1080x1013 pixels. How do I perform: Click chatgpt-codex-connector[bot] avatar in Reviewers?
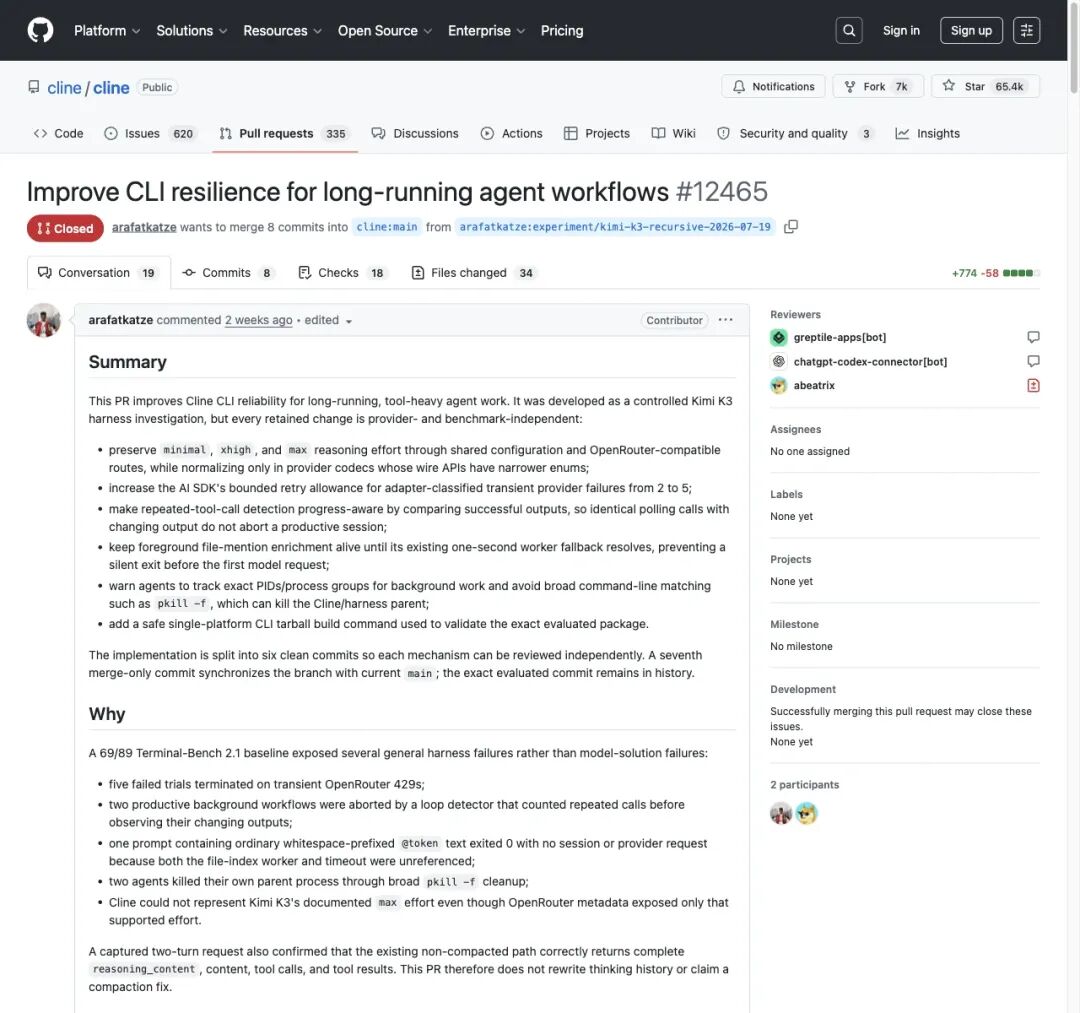click(x=778, y=361)
